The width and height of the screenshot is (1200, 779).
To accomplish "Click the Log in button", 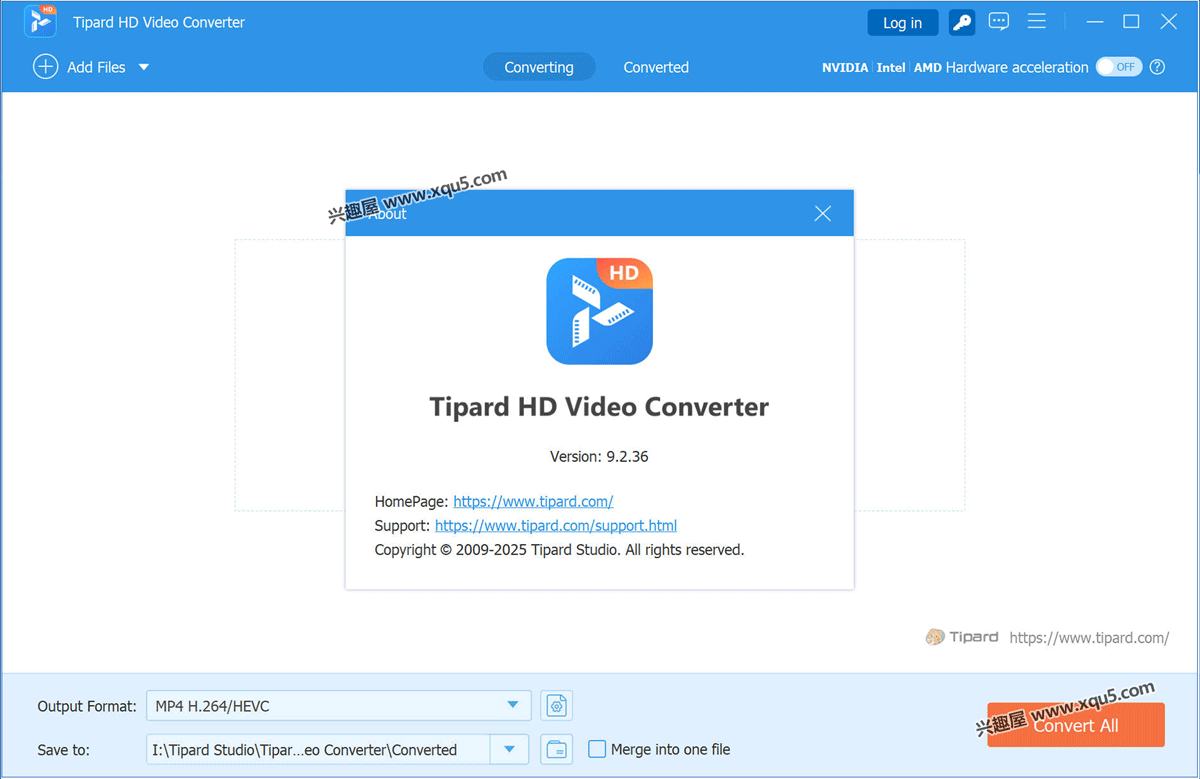I will tap(902, 22).
